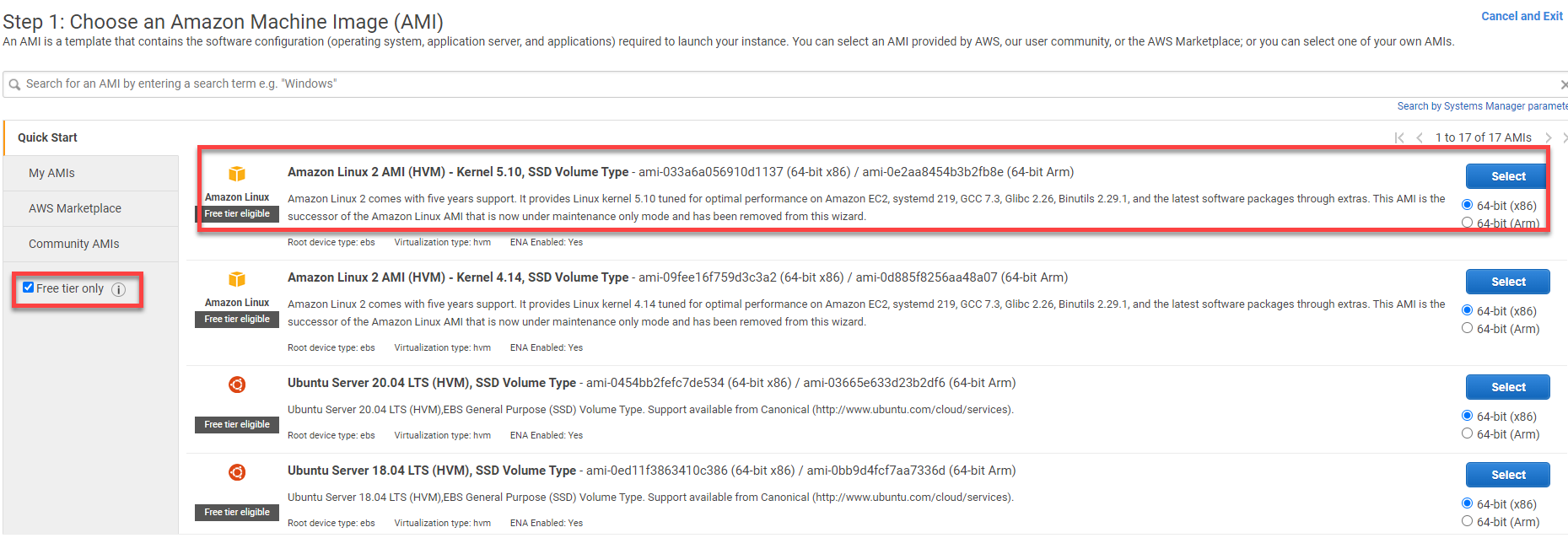1568x538 pixels.
Task: Open the Community AMIs tab
Action: click(x=91, y=244)
